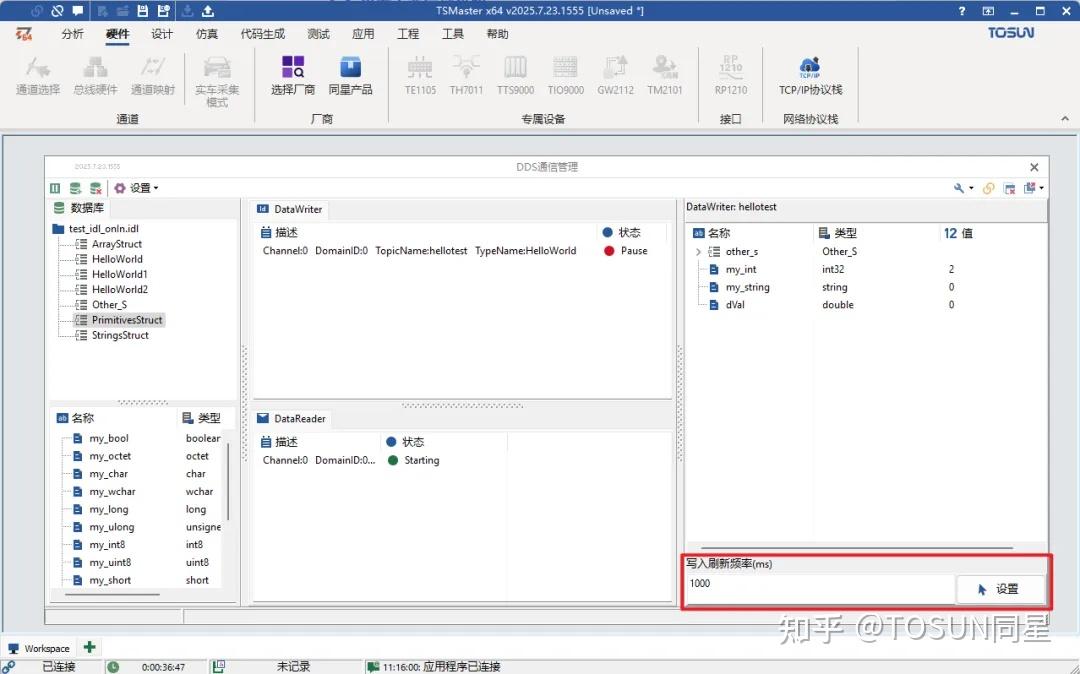This screenshot has height=674, width=1080.
Task: Click the 设置 button for refresh rate
Action: 1001,588
